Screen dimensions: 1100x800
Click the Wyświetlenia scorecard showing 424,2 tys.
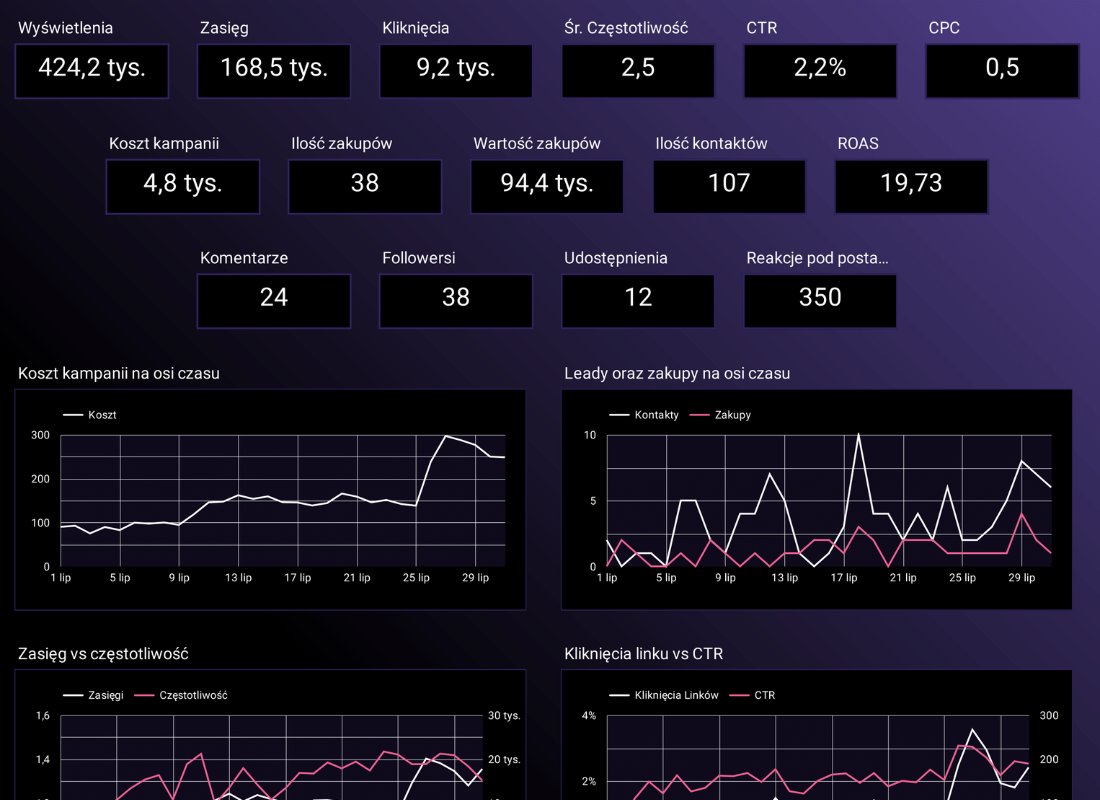coord(92,70)
